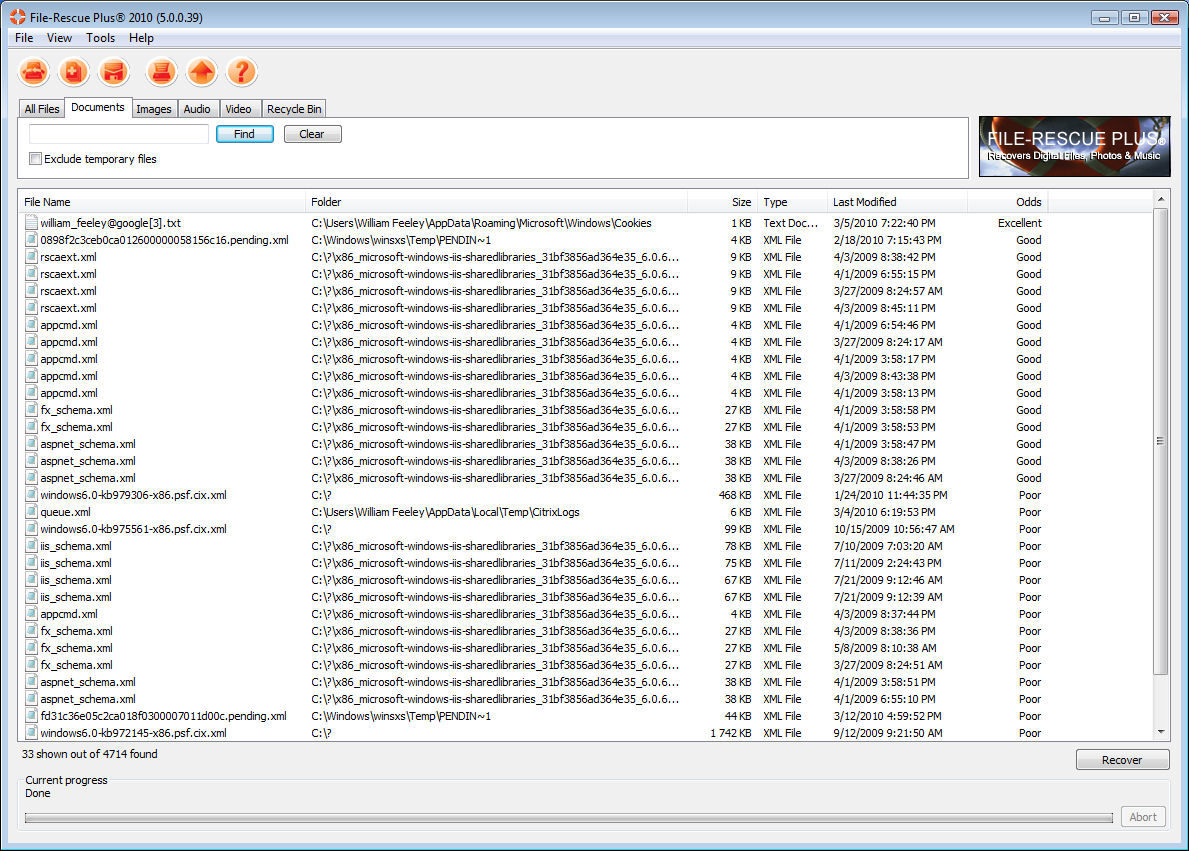Screen dimensions: 1189x851
Task: Sort by Size column header
Action: click(723, 202)
